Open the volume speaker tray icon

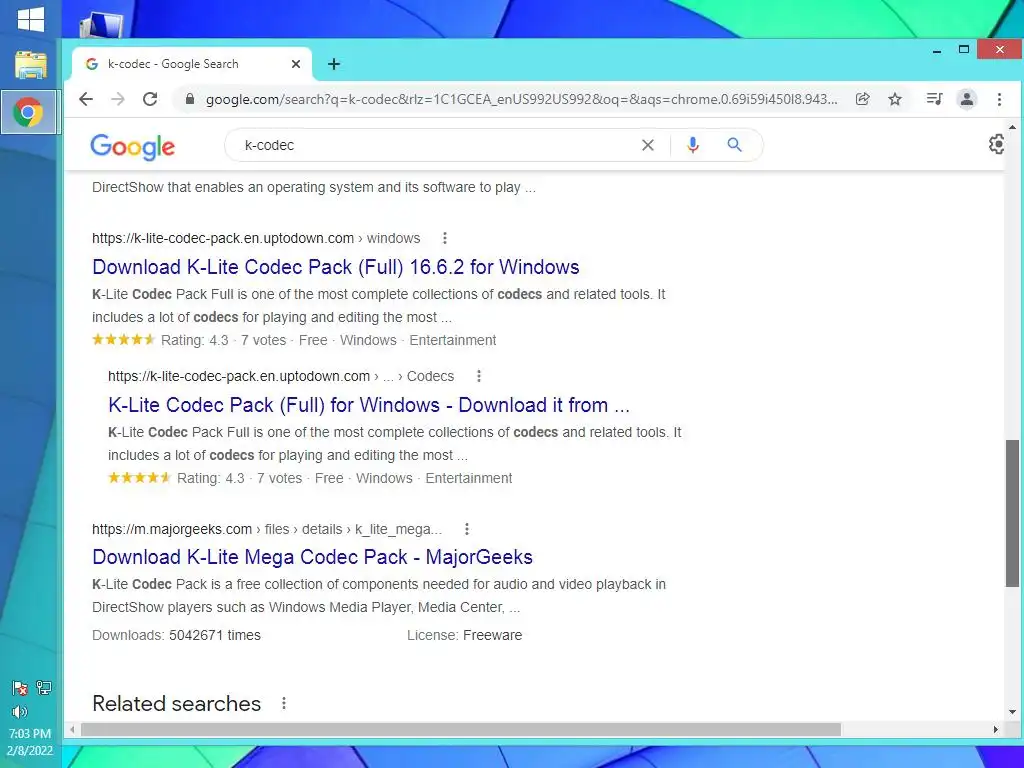pos(20,712)
